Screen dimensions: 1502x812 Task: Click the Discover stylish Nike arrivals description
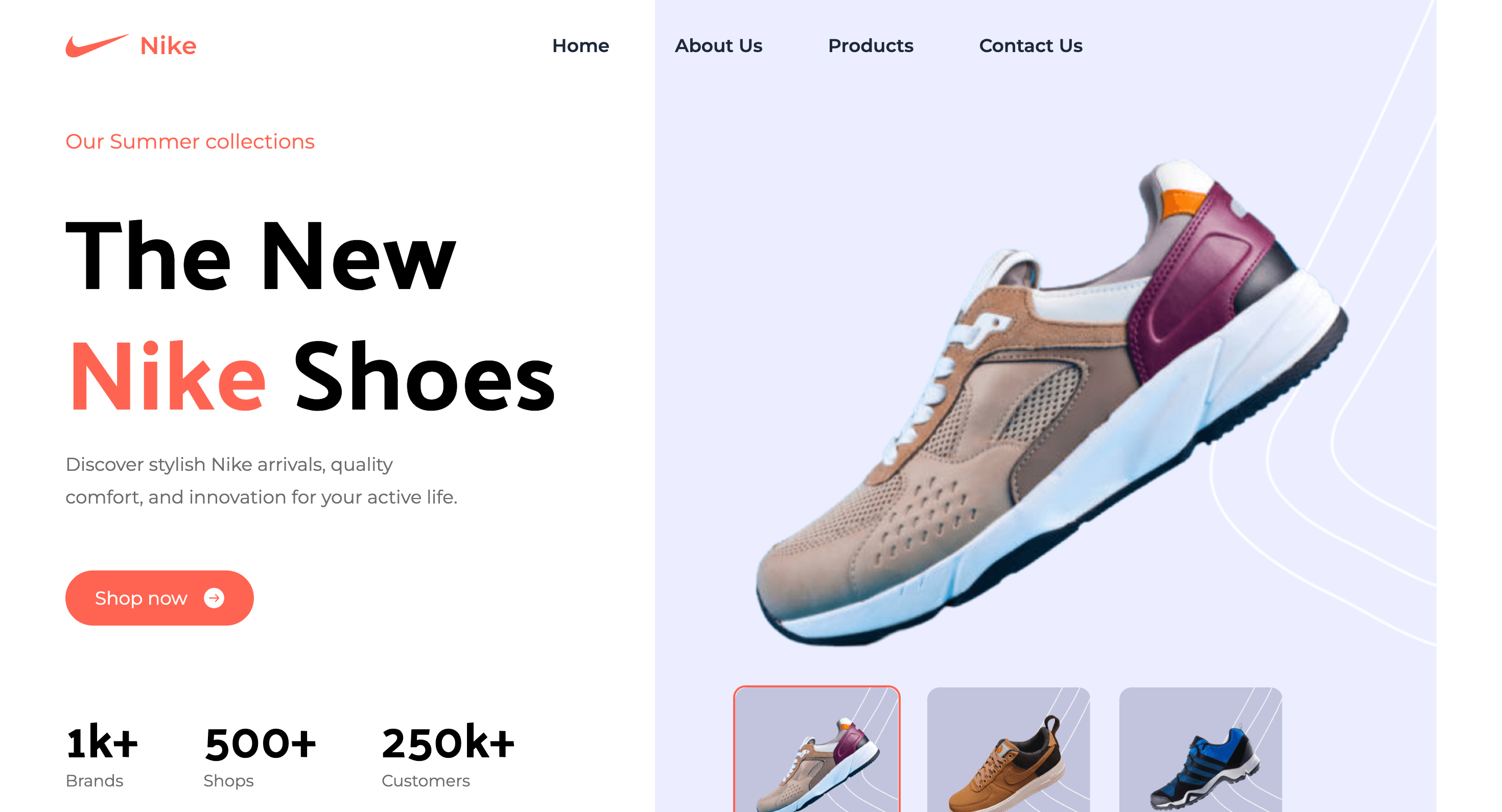pos(261,481)
